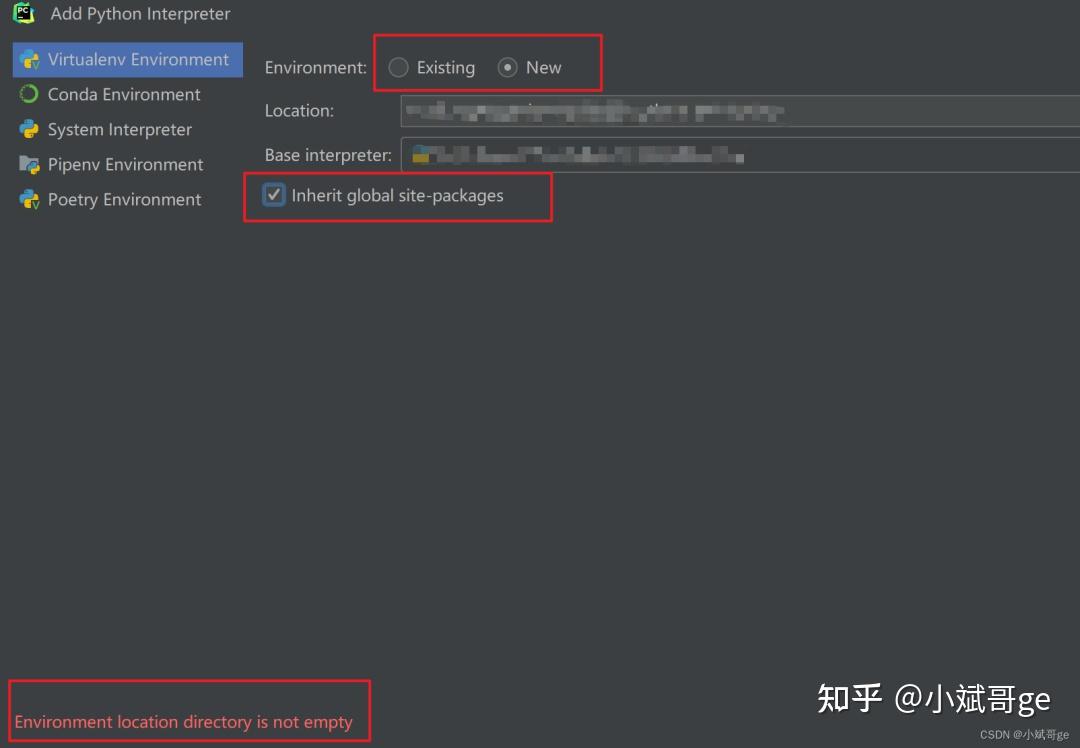1080x748 pixels.
Task: Click the PyCharm logo icon in title bar
Action: click(x=22, y=14)
